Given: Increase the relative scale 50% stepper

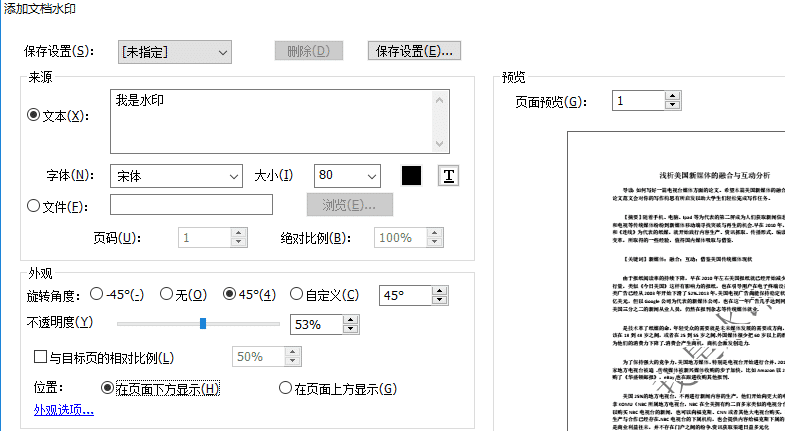Looking at the screenshot, I should (x=292, y=352).
